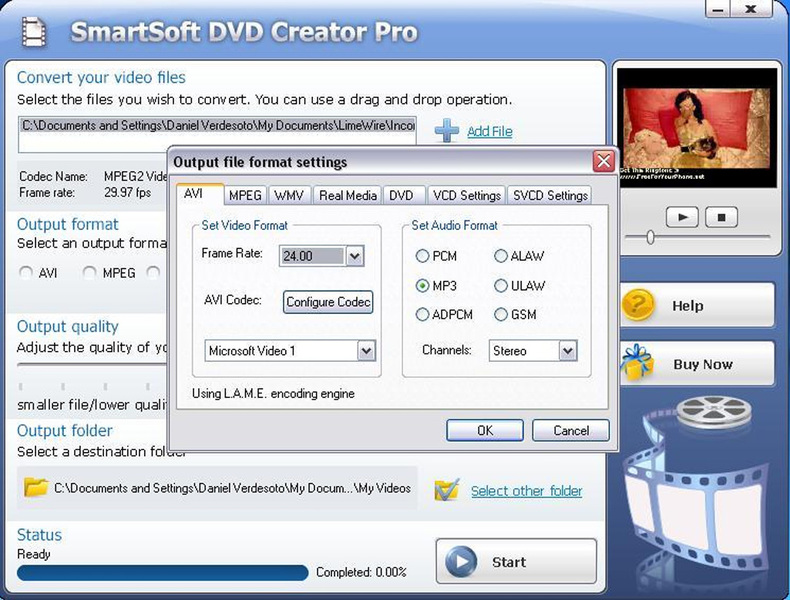This screenshot has width=790, height=600.
Task: Select the ADPCM audio format
Action: click(444, 315)
